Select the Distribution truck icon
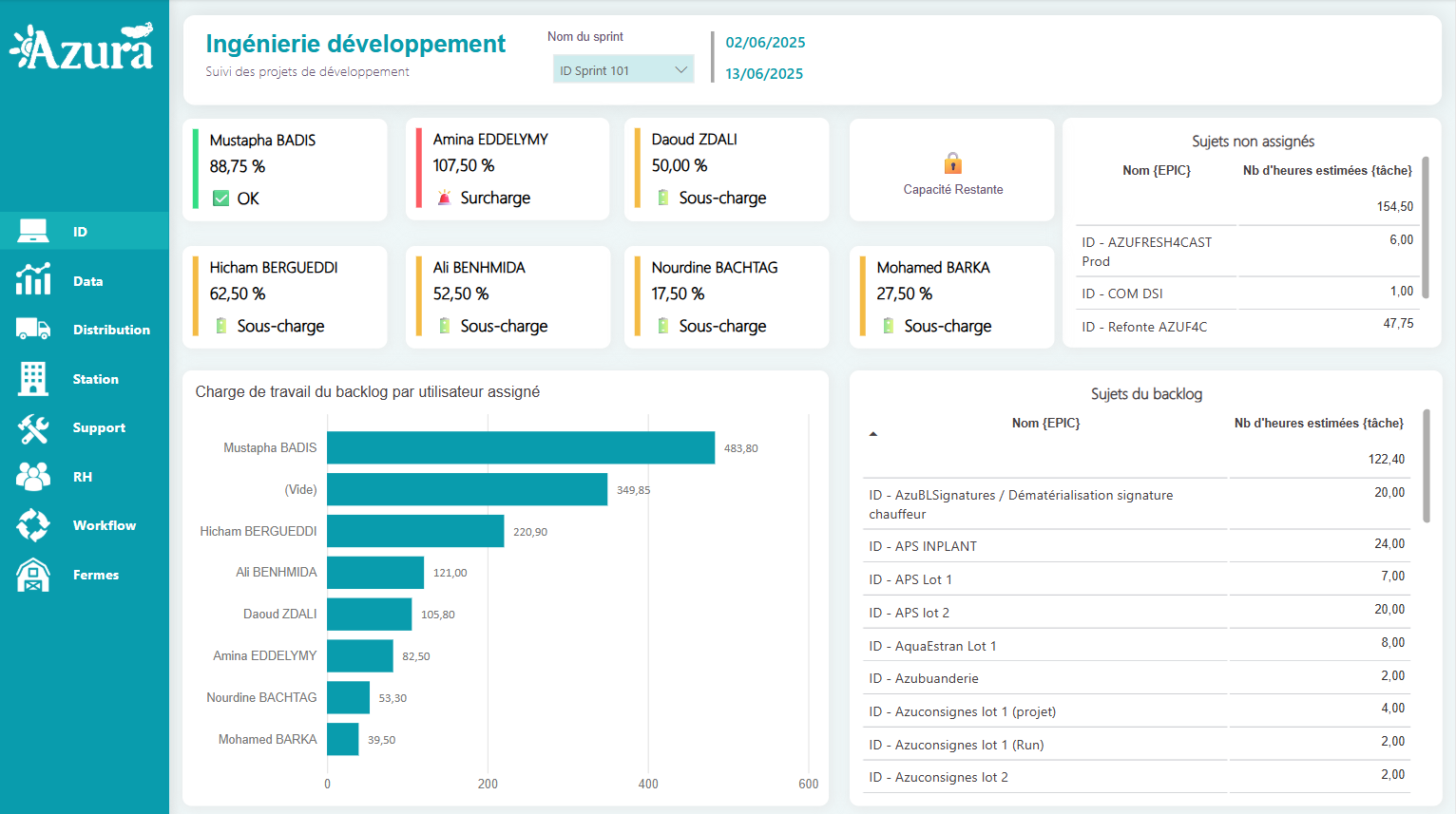This screenshot has height=814, width=1456. [x=33, y=329]
